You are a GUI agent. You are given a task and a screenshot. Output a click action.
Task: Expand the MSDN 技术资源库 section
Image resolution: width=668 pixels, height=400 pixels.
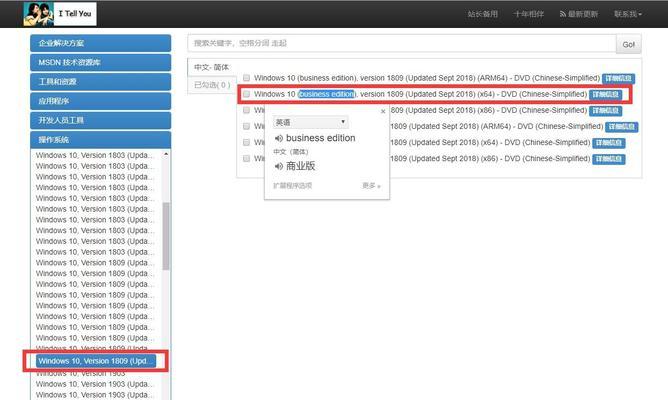point(101,62)
